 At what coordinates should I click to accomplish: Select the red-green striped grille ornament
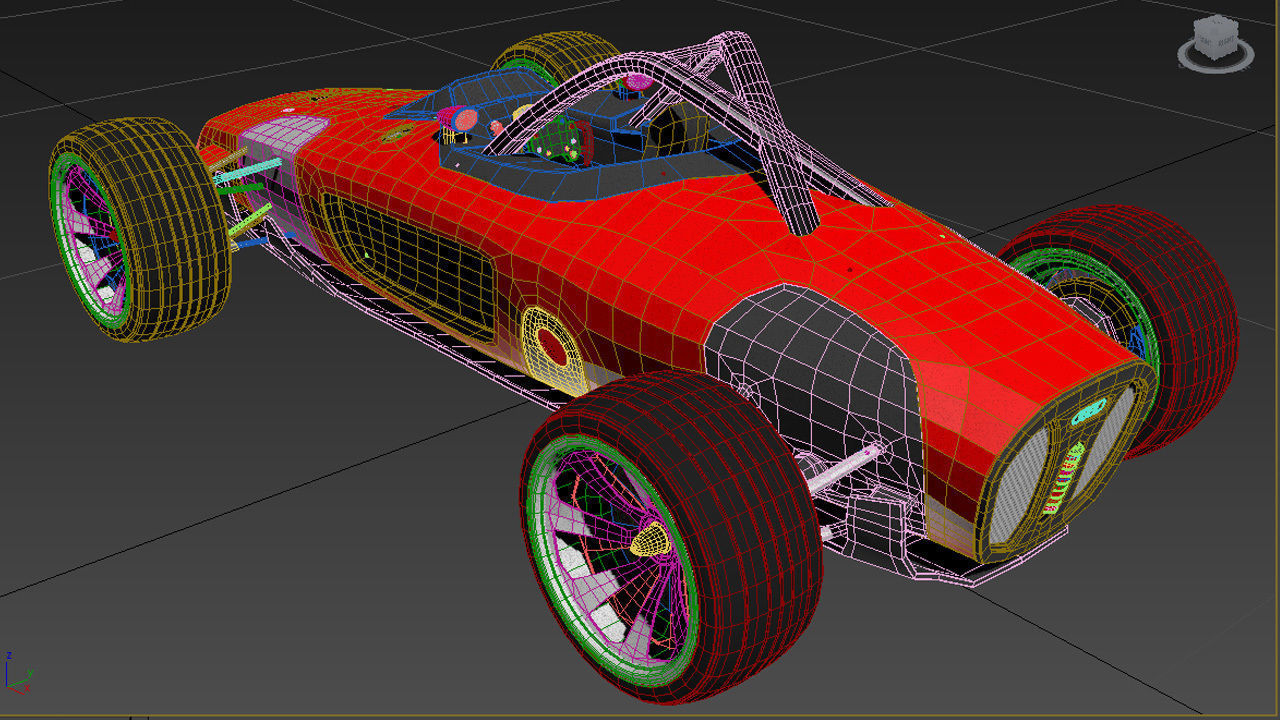pos(1062,479)
